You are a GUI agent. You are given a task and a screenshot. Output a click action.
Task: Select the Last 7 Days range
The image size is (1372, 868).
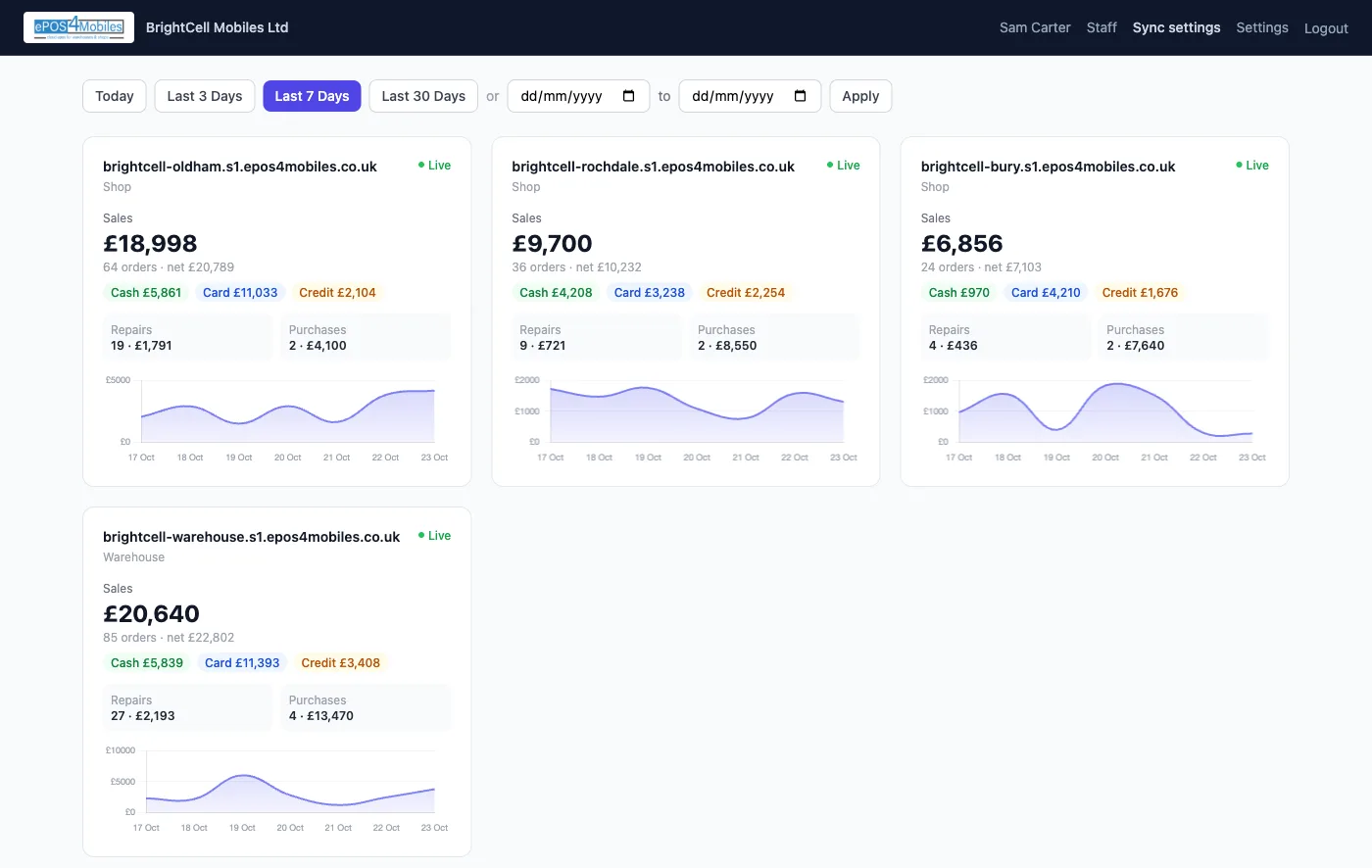tap(313, 96)
